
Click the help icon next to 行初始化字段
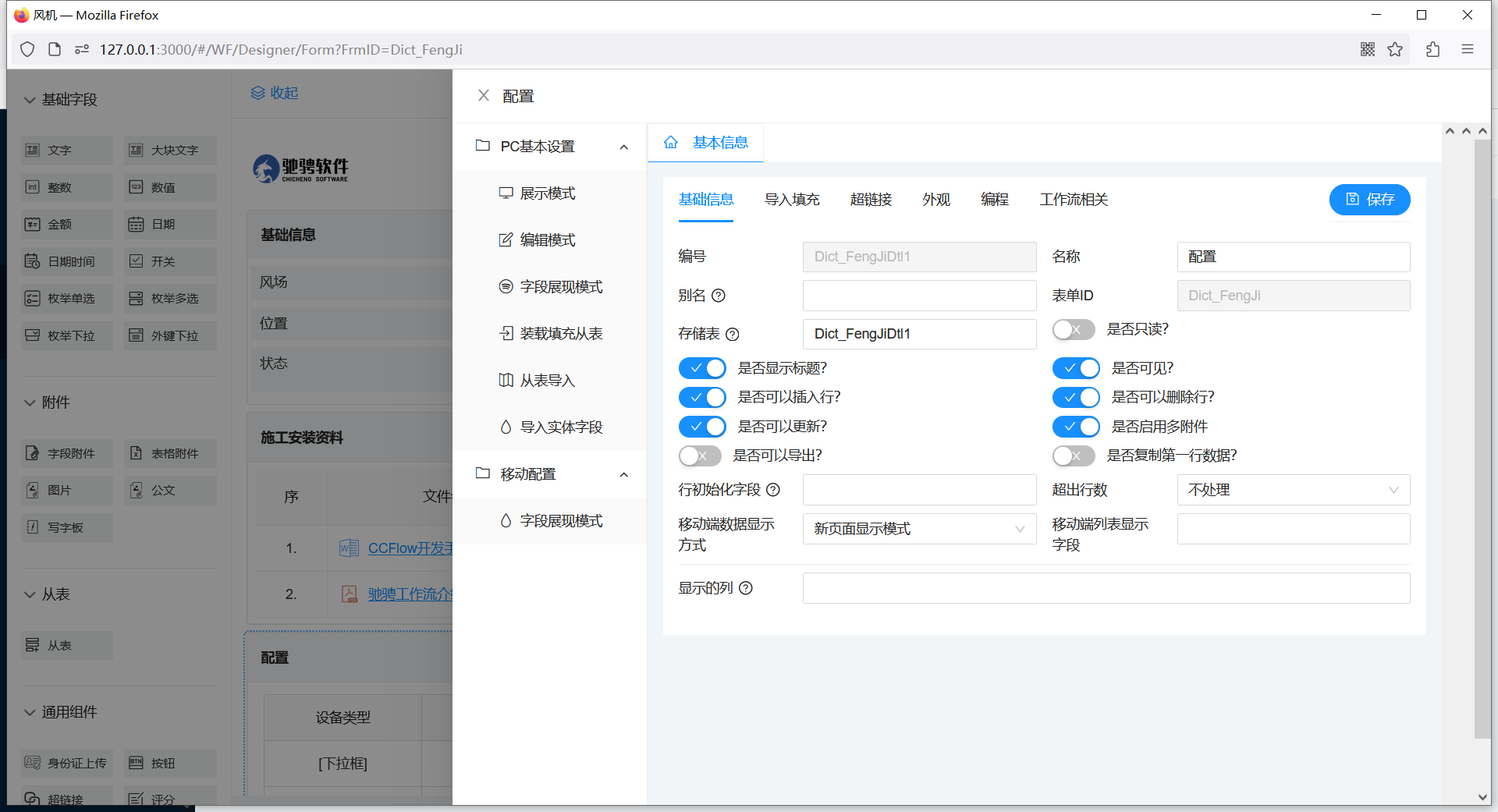772,490
